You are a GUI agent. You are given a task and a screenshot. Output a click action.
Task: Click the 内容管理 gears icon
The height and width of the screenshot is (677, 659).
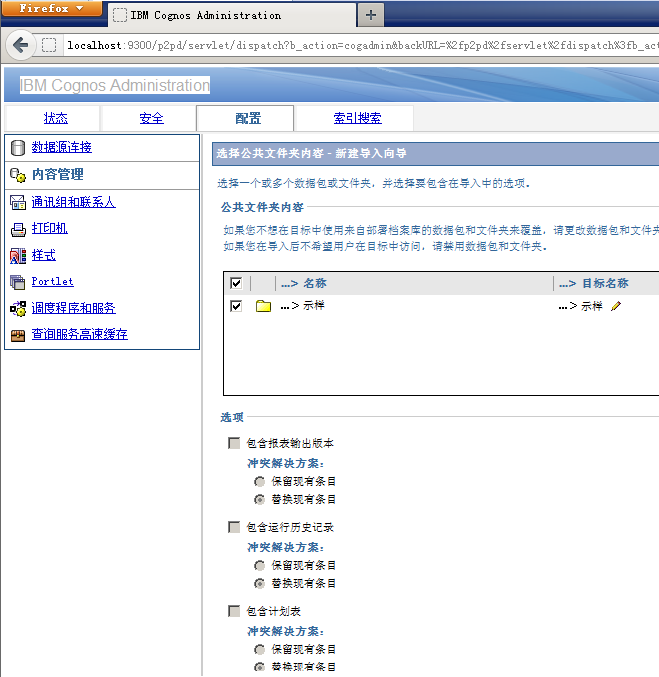[x=18, y=175]
